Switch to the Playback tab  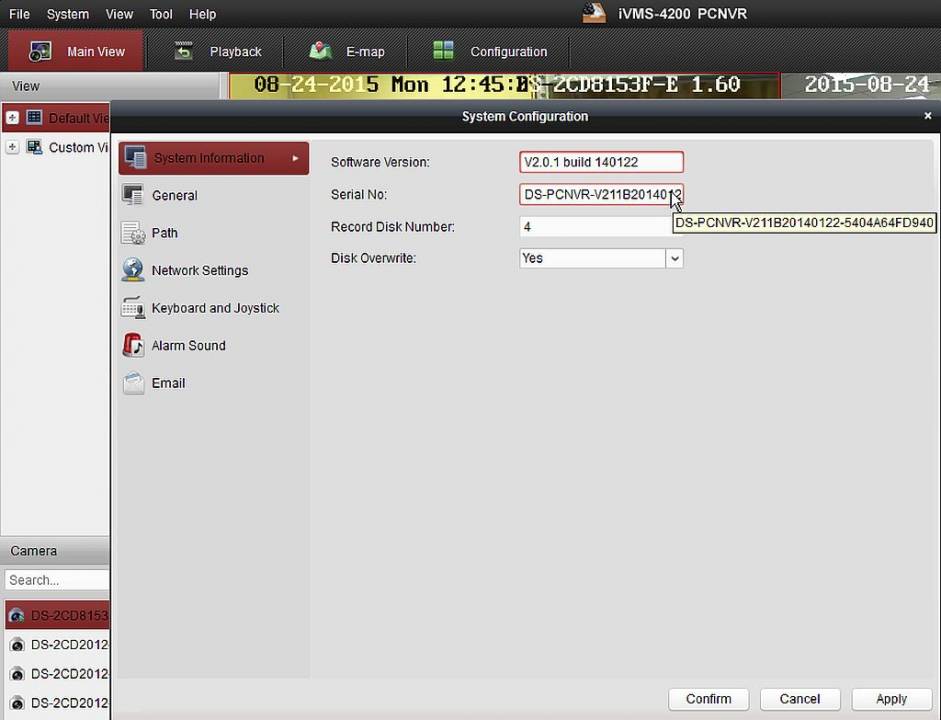point(217,52)
